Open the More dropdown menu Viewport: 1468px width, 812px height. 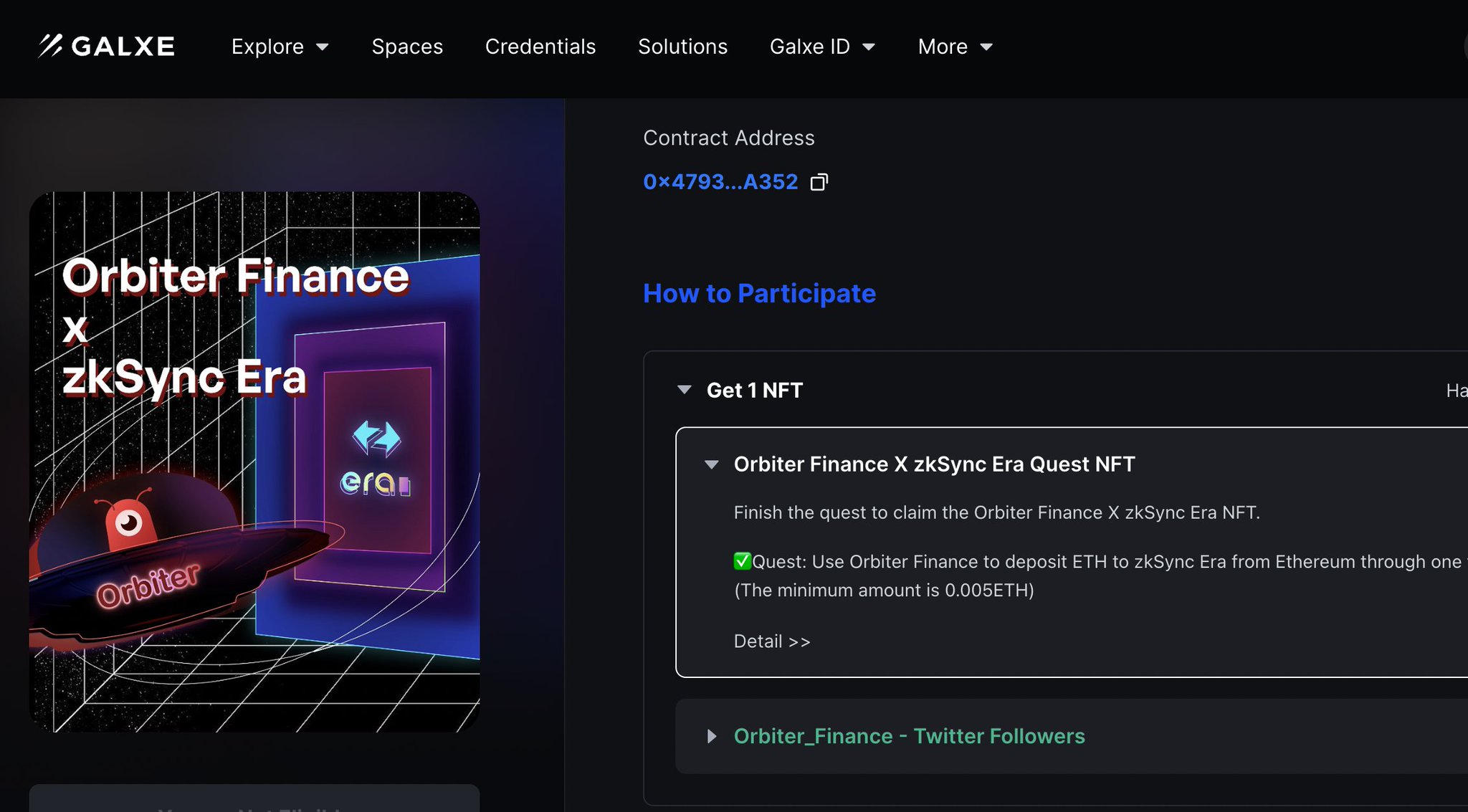pyautogui.click(x=955, y=47)
